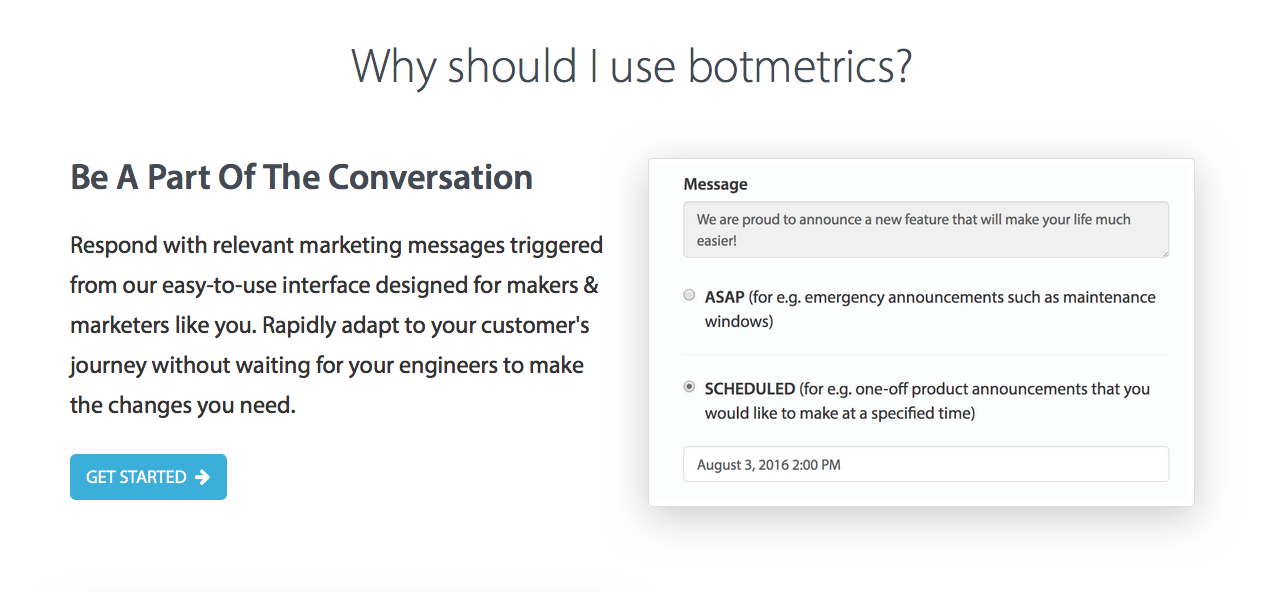Click the 2:00 PM time value
This screenshot has width=1265, height=592.
coord(820,464)
